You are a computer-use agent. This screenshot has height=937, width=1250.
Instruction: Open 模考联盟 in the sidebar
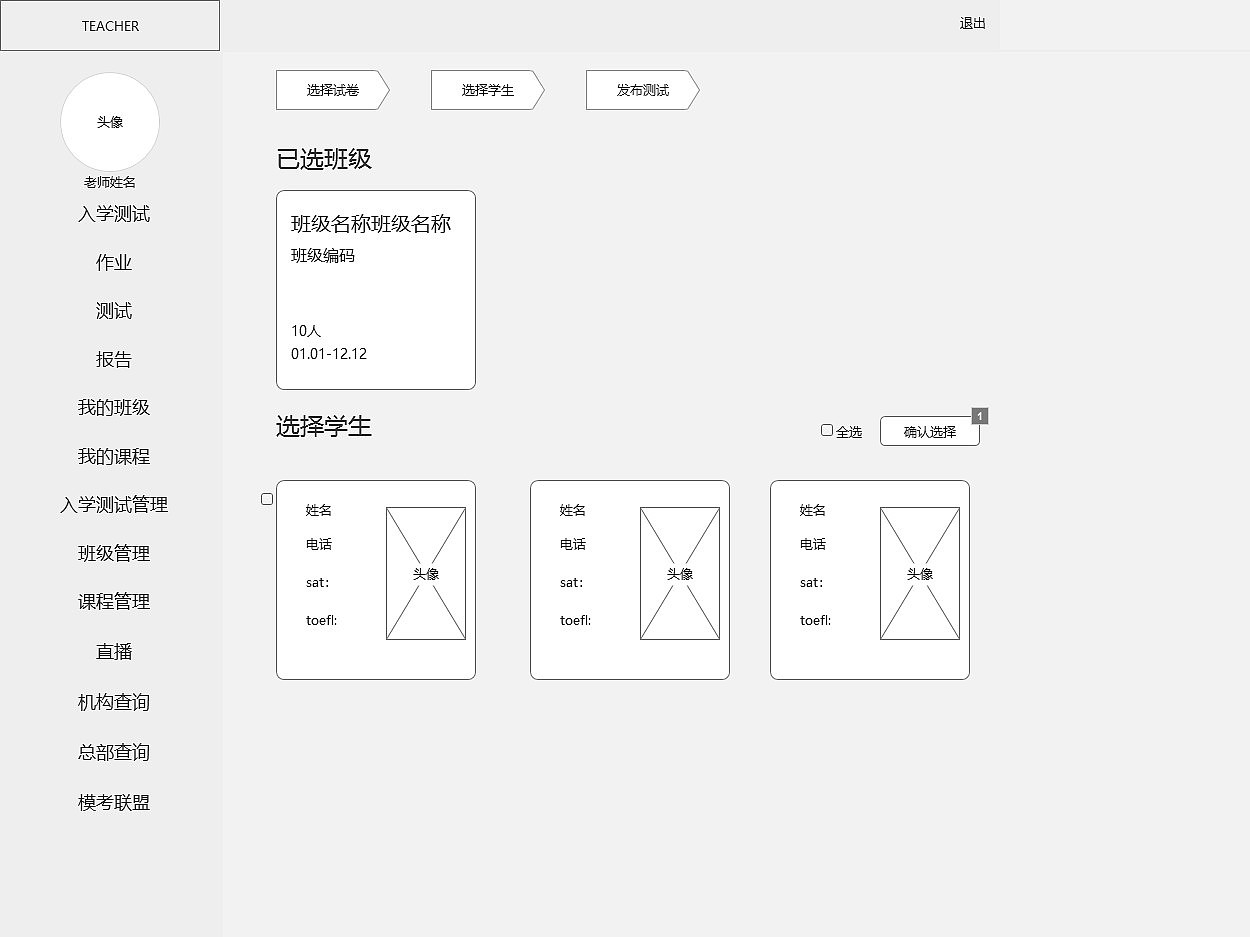(x=112, y=801)
